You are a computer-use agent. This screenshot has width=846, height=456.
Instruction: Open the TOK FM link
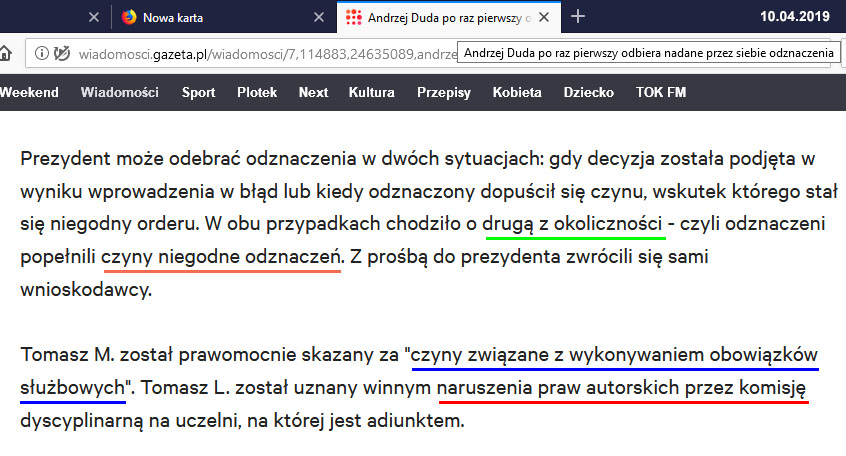tap(661, 92)
